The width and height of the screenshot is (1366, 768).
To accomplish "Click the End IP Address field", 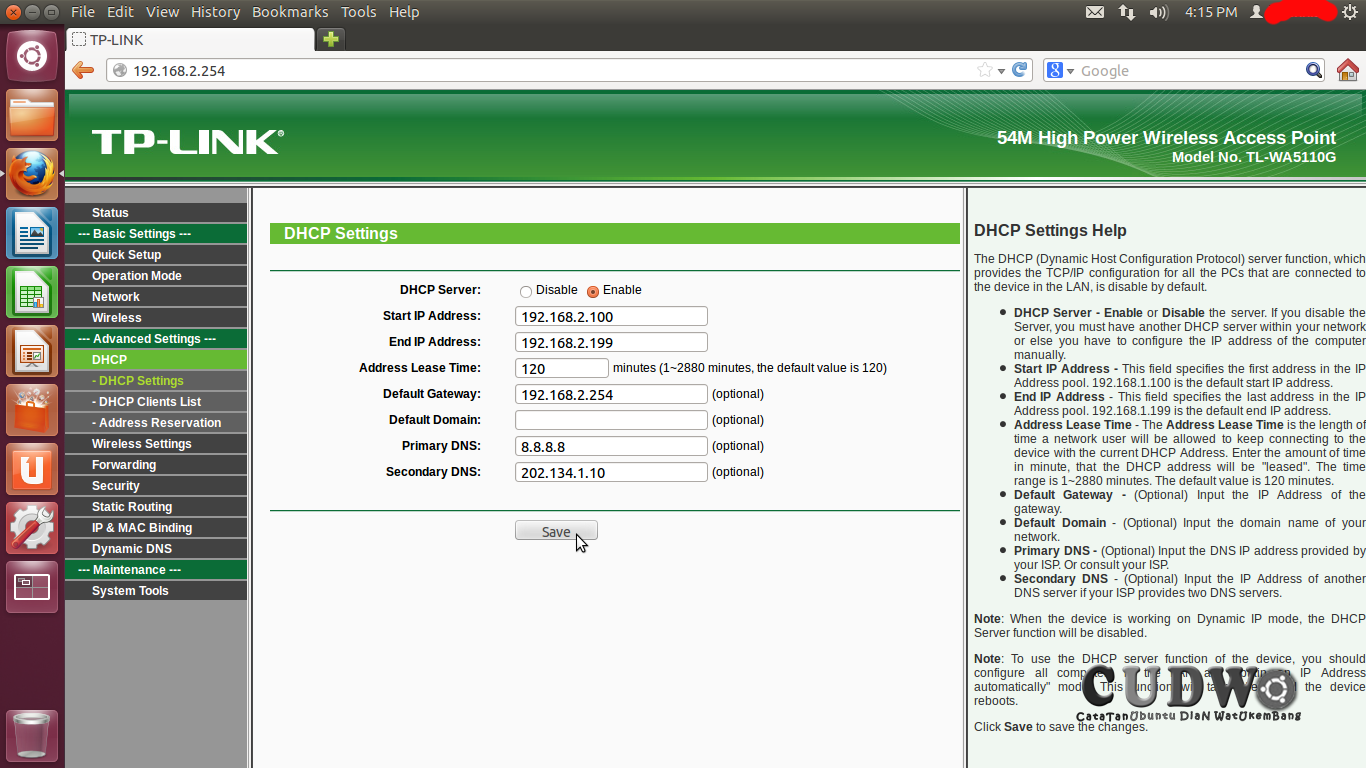I will [x=611, y=342].
